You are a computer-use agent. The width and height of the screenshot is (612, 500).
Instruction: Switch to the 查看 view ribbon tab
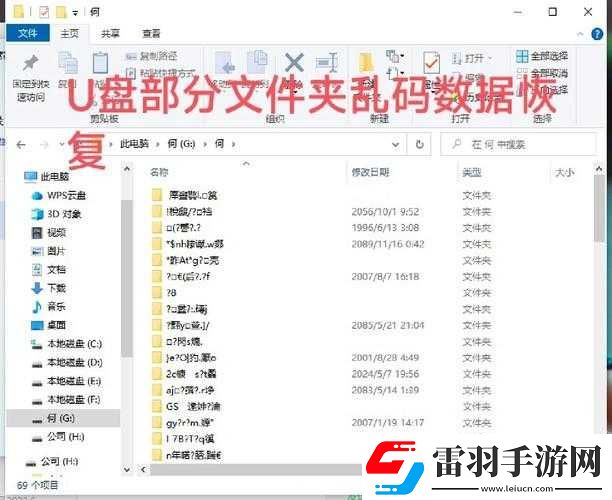pos(151,33)
